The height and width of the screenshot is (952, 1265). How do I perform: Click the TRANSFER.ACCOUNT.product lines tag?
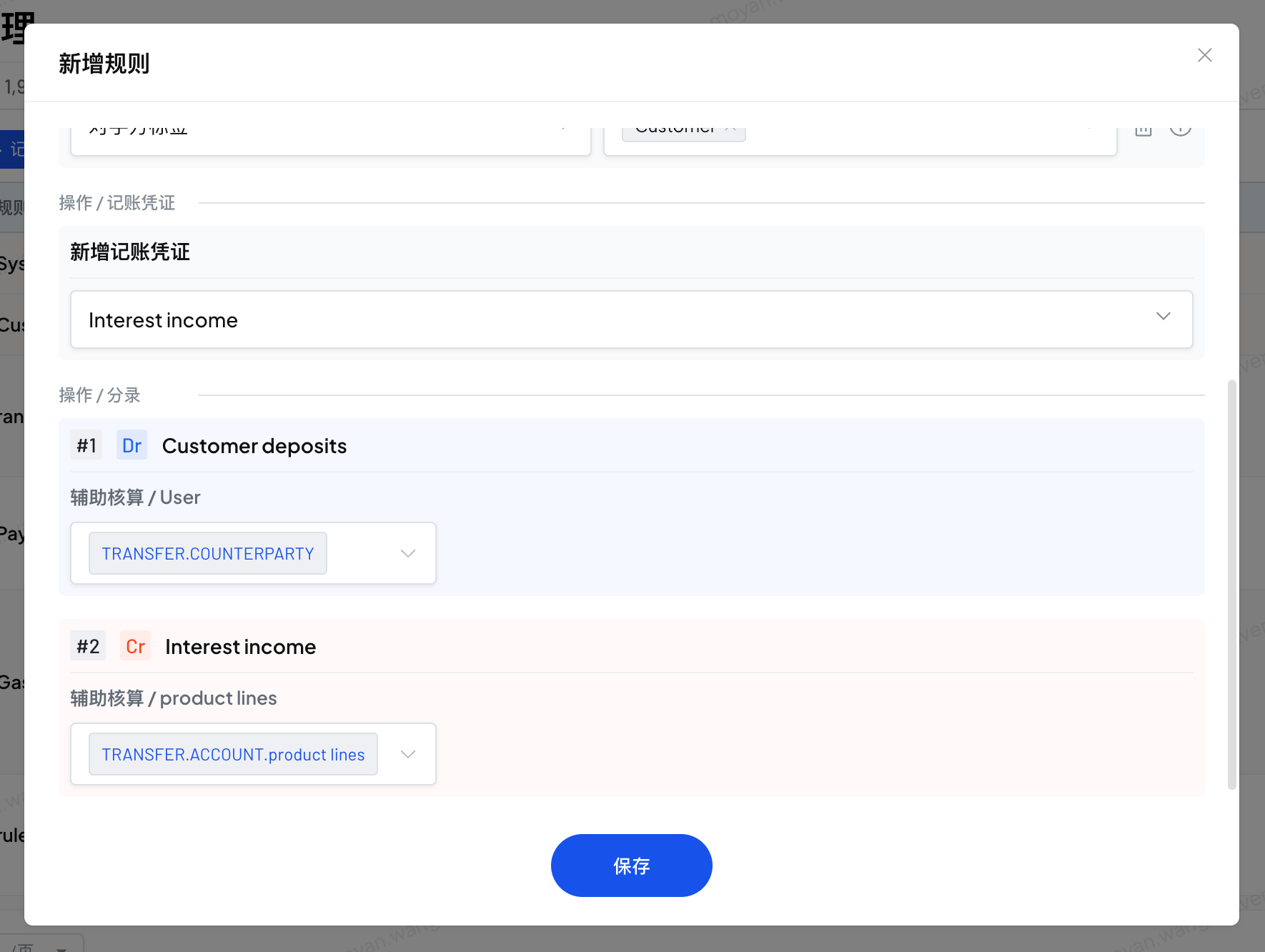click(233, 754)
